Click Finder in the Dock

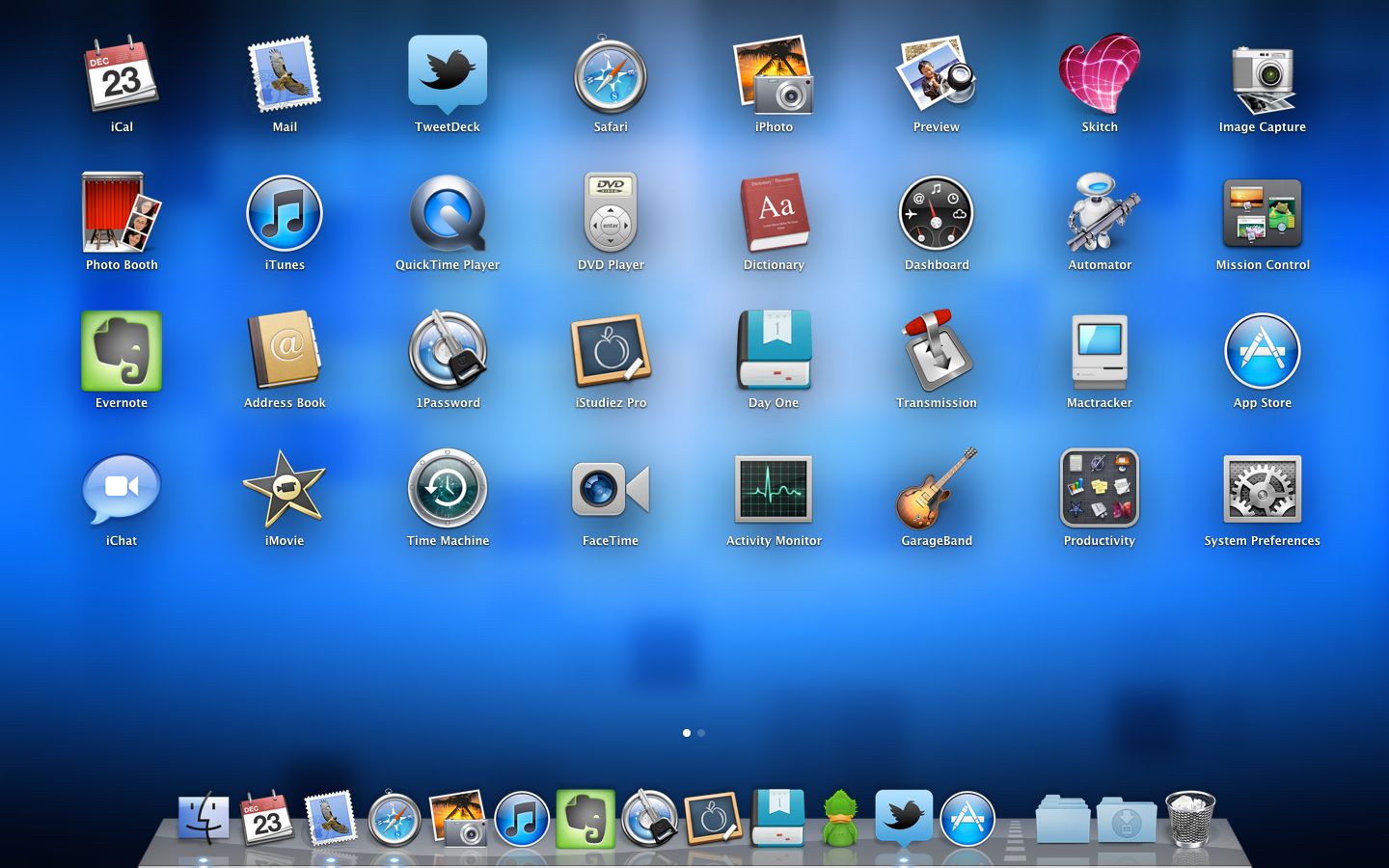pos(204,820)
